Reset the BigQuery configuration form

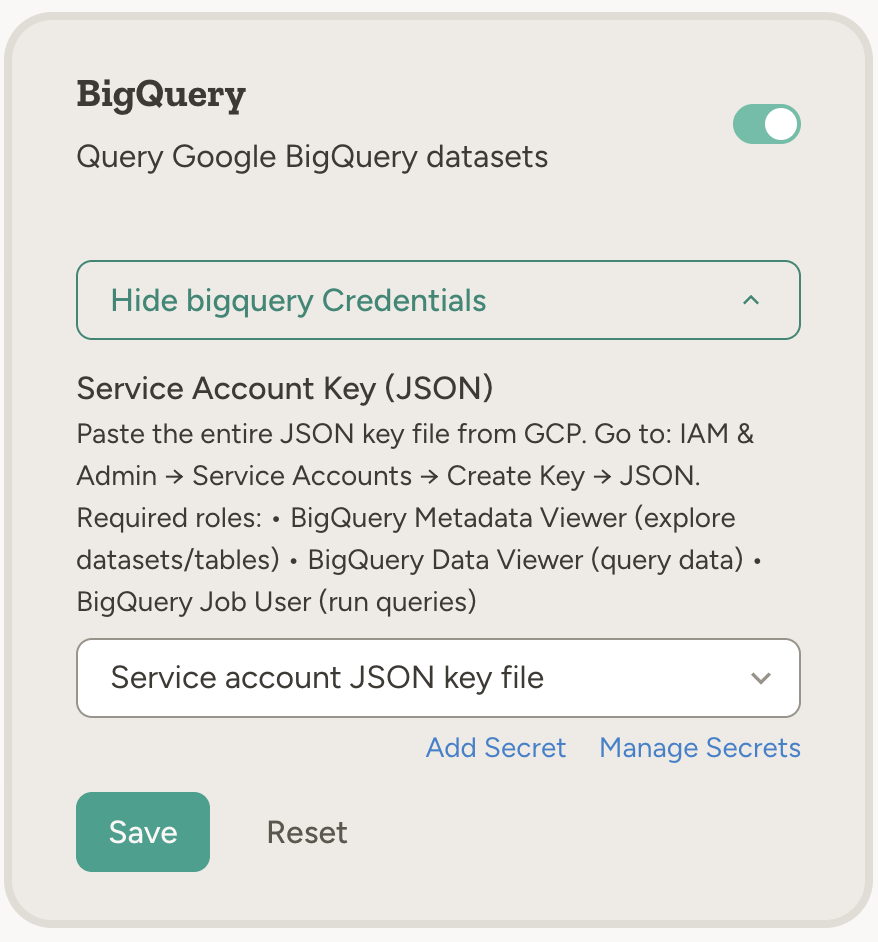coord(306,831)
